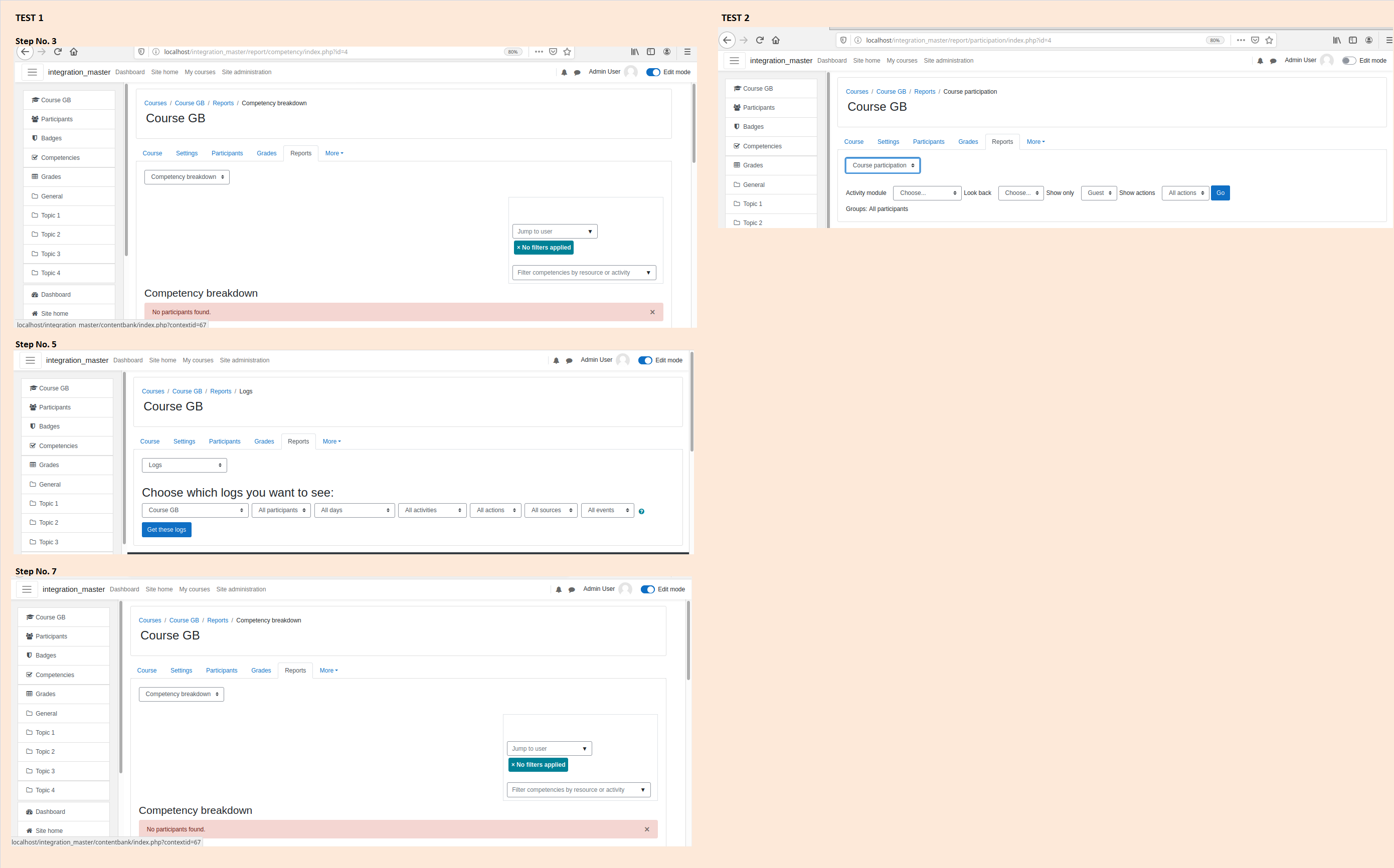Image resolution: width=1394 pixels, height=868 pixels.
Task: Click Competencies sidebar item in Step No. 3
Action: point(69,158)
